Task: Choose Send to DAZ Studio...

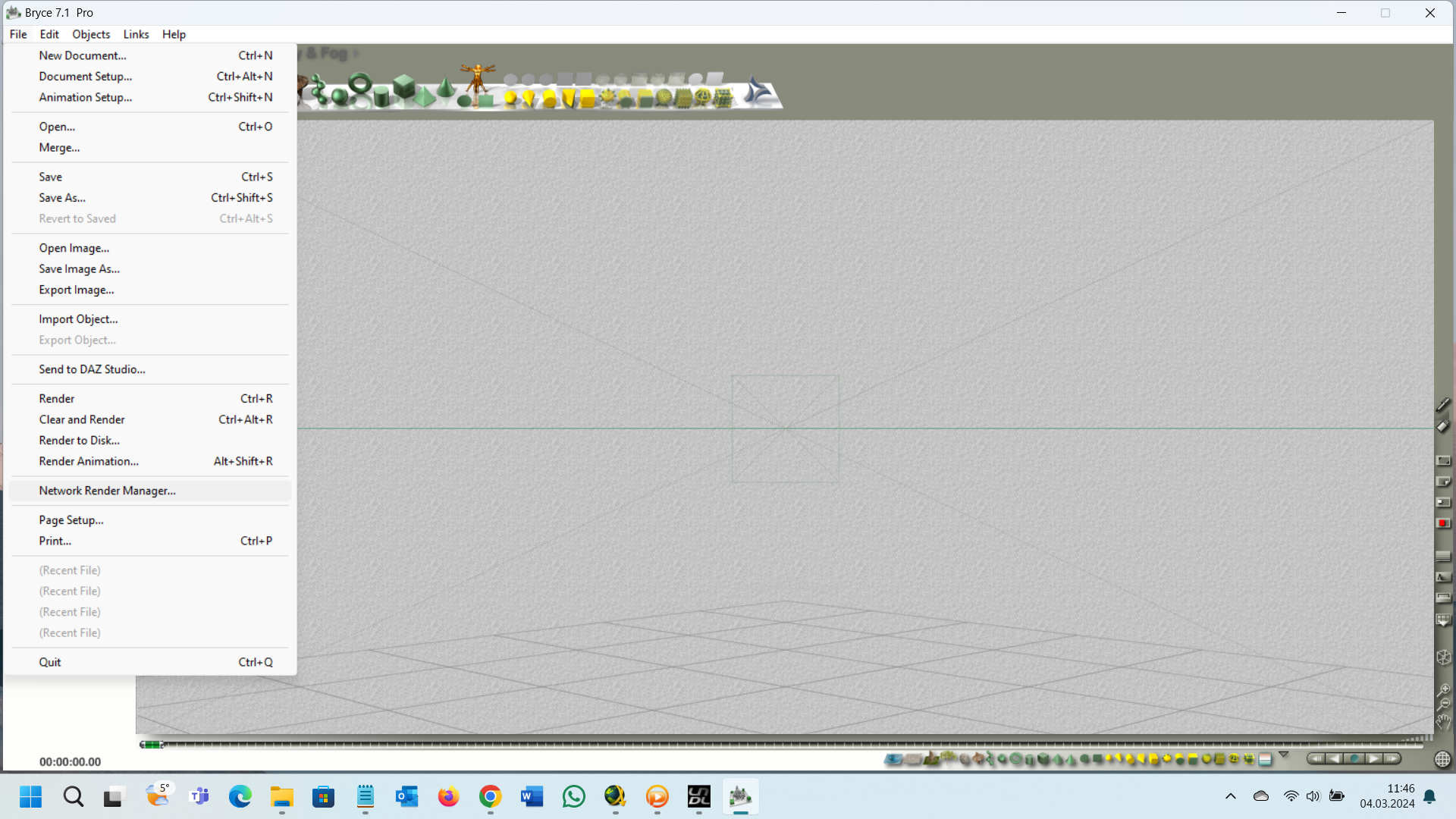Action: [150, 369]
